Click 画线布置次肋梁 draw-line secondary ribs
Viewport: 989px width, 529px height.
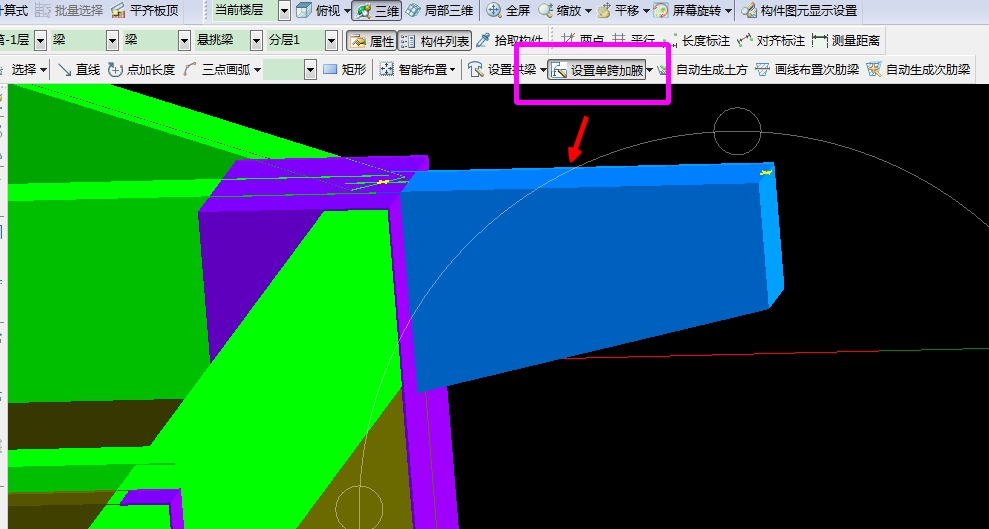tap(807, 69)
